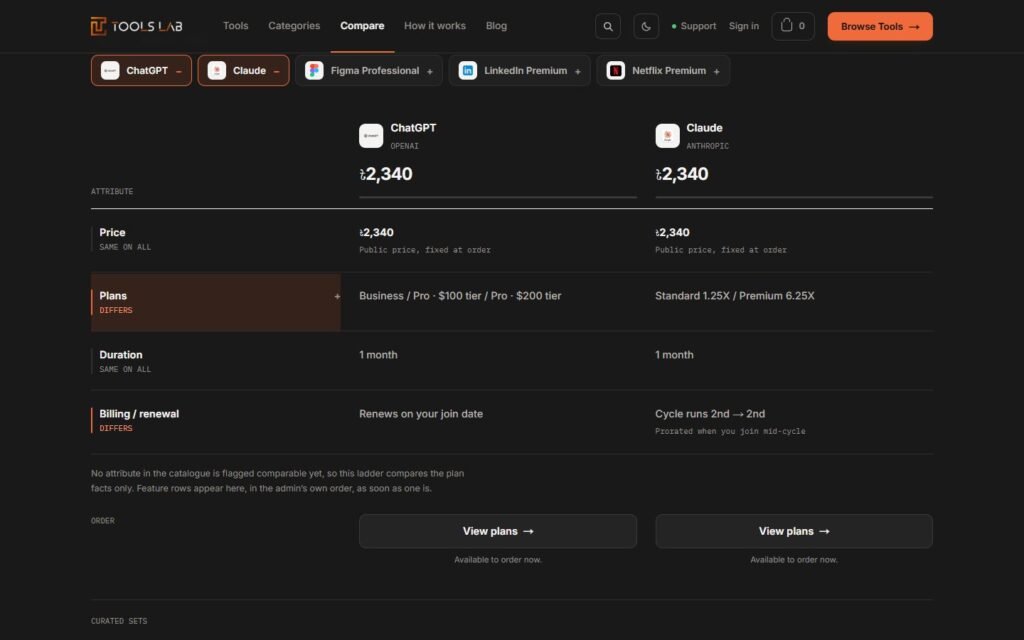Select the Duration attribute label
Image resolution: width=1024 pixels, height=640 pixels.
click(x=121, y=355)
